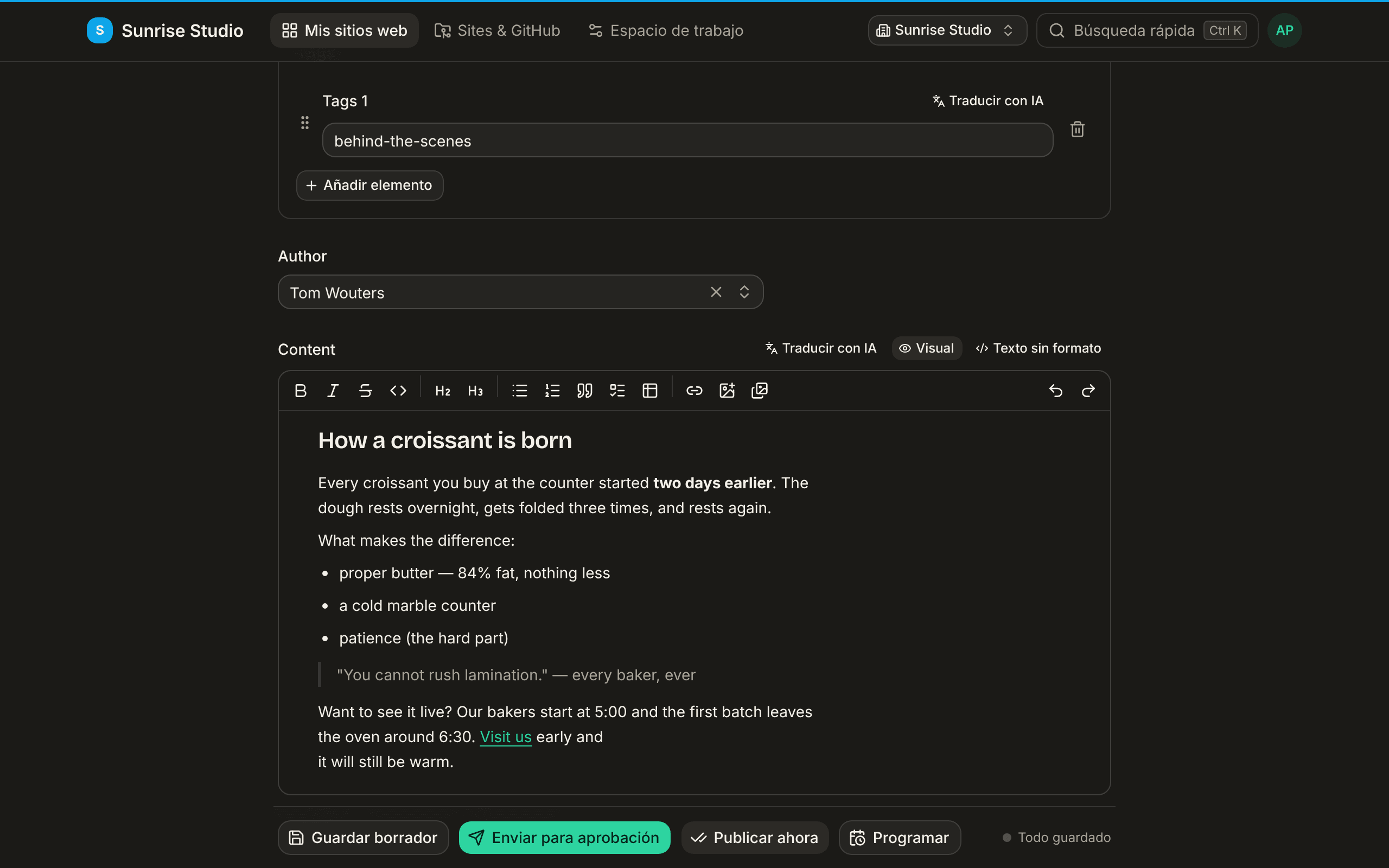Open the Programar scheduling button
The width and height of the screenshot is (1389, 868).
click(900, 838)
